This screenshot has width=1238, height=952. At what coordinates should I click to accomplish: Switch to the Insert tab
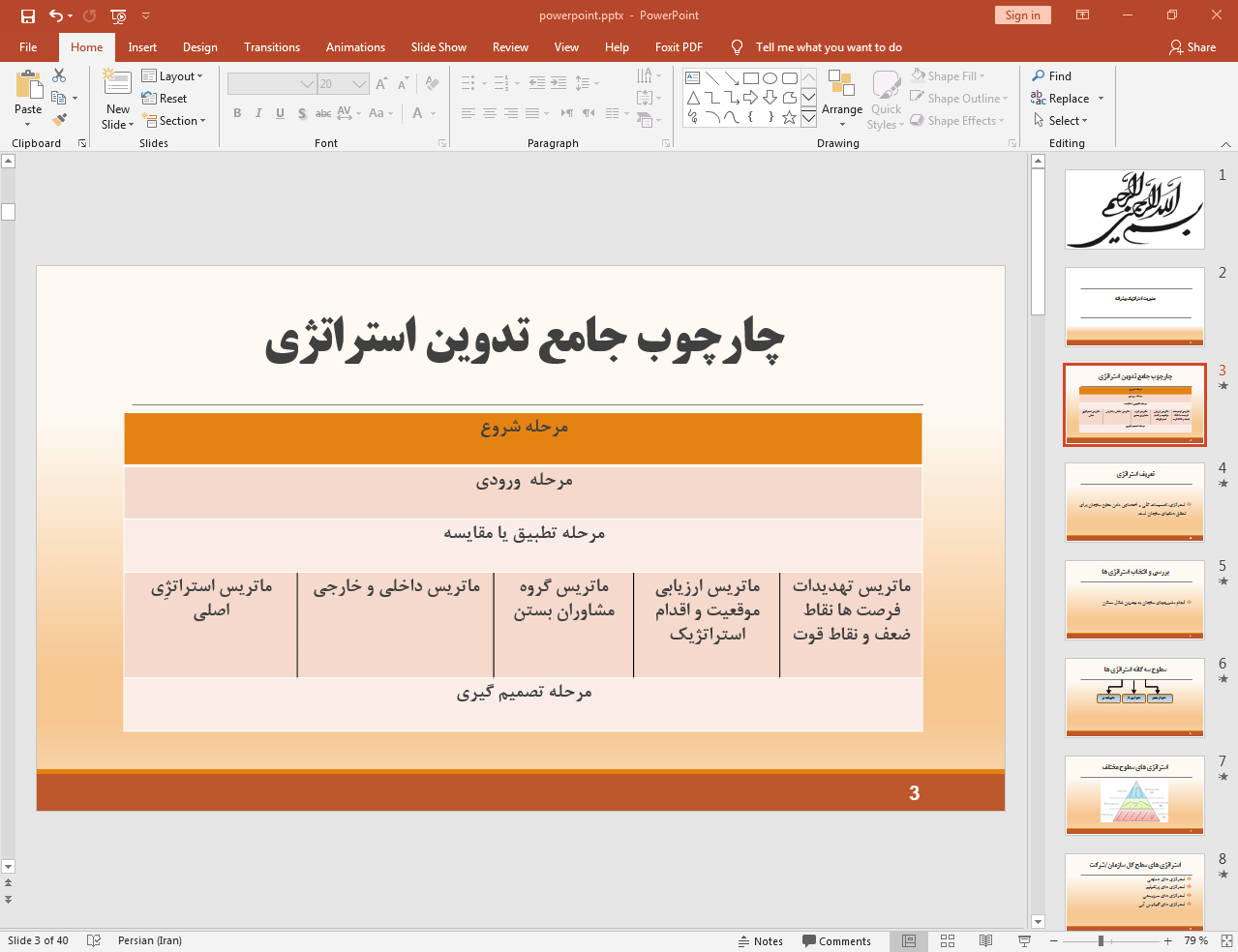[142, 47]
